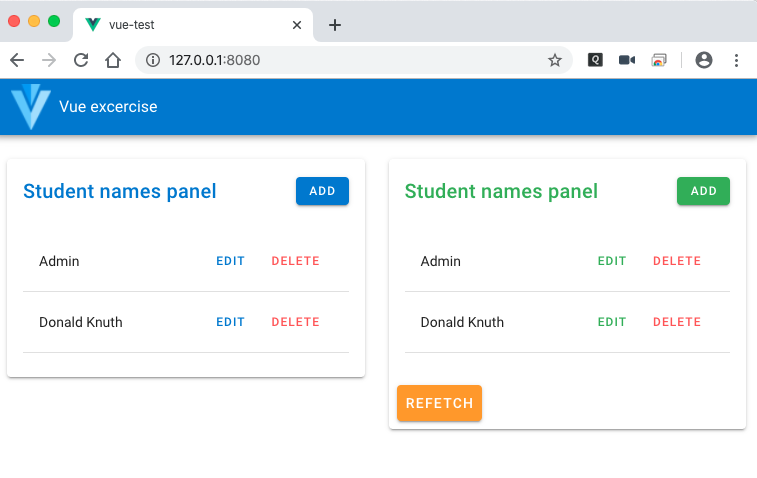
Task: Close the vue-test tab
Action: [297, 25]
